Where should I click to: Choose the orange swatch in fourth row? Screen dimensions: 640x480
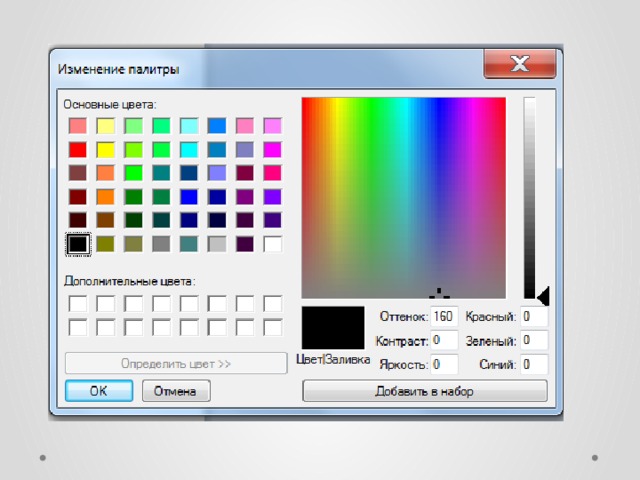105,196
